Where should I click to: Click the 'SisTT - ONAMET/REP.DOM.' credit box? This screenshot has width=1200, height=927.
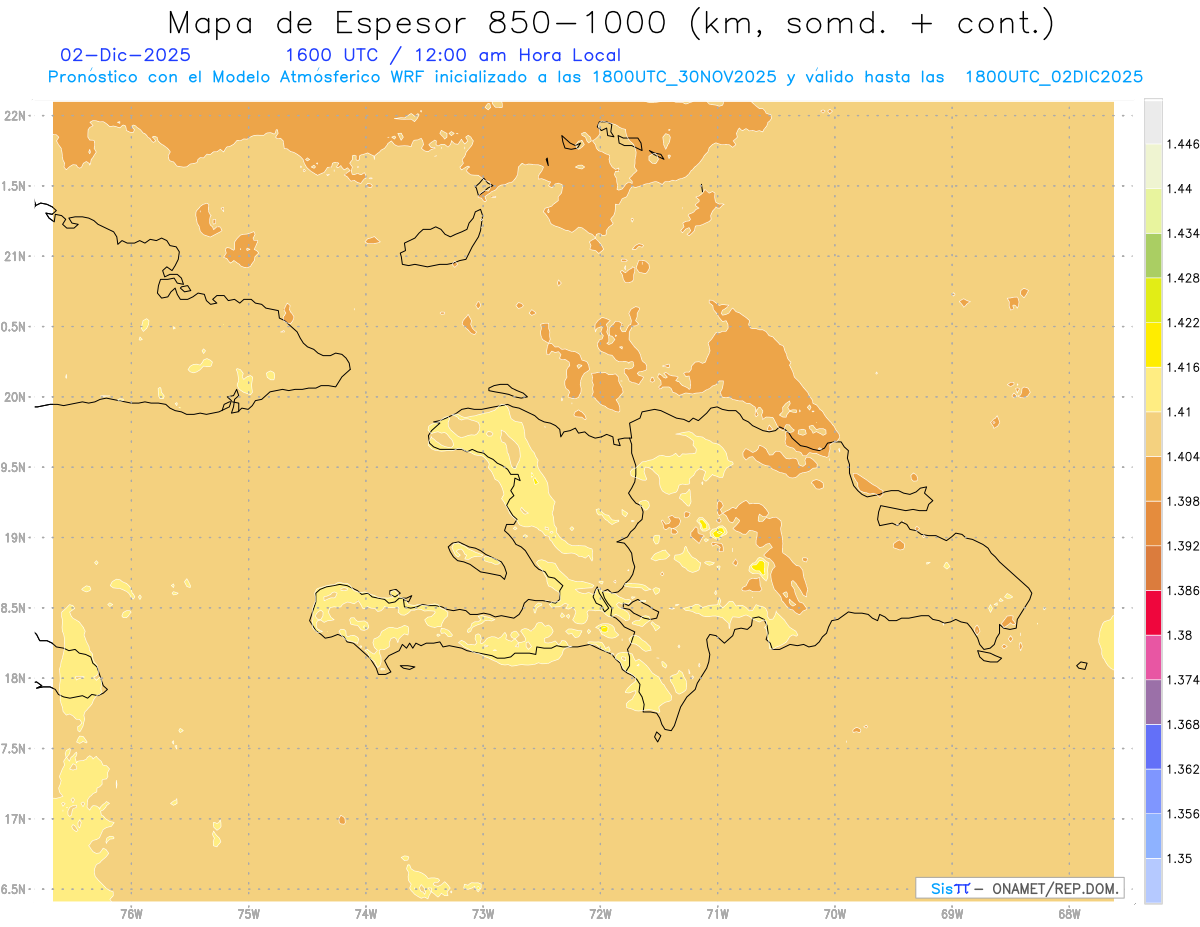click(x=1019, y=888)
